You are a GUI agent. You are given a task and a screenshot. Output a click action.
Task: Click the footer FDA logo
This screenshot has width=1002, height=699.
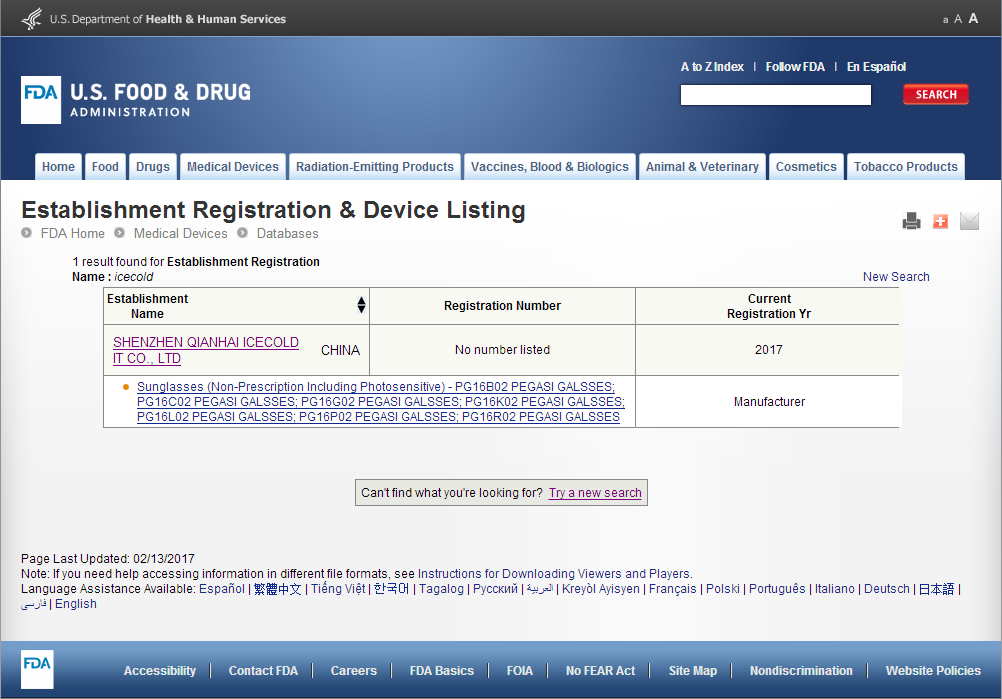coord(37,669)
